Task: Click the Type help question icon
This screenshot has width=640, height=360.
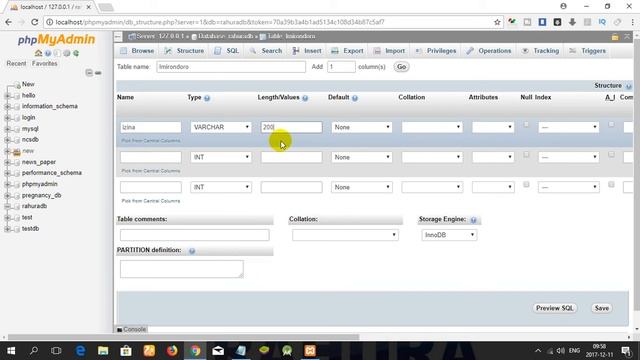Action: pyautogui.click(x=207, y=98)
